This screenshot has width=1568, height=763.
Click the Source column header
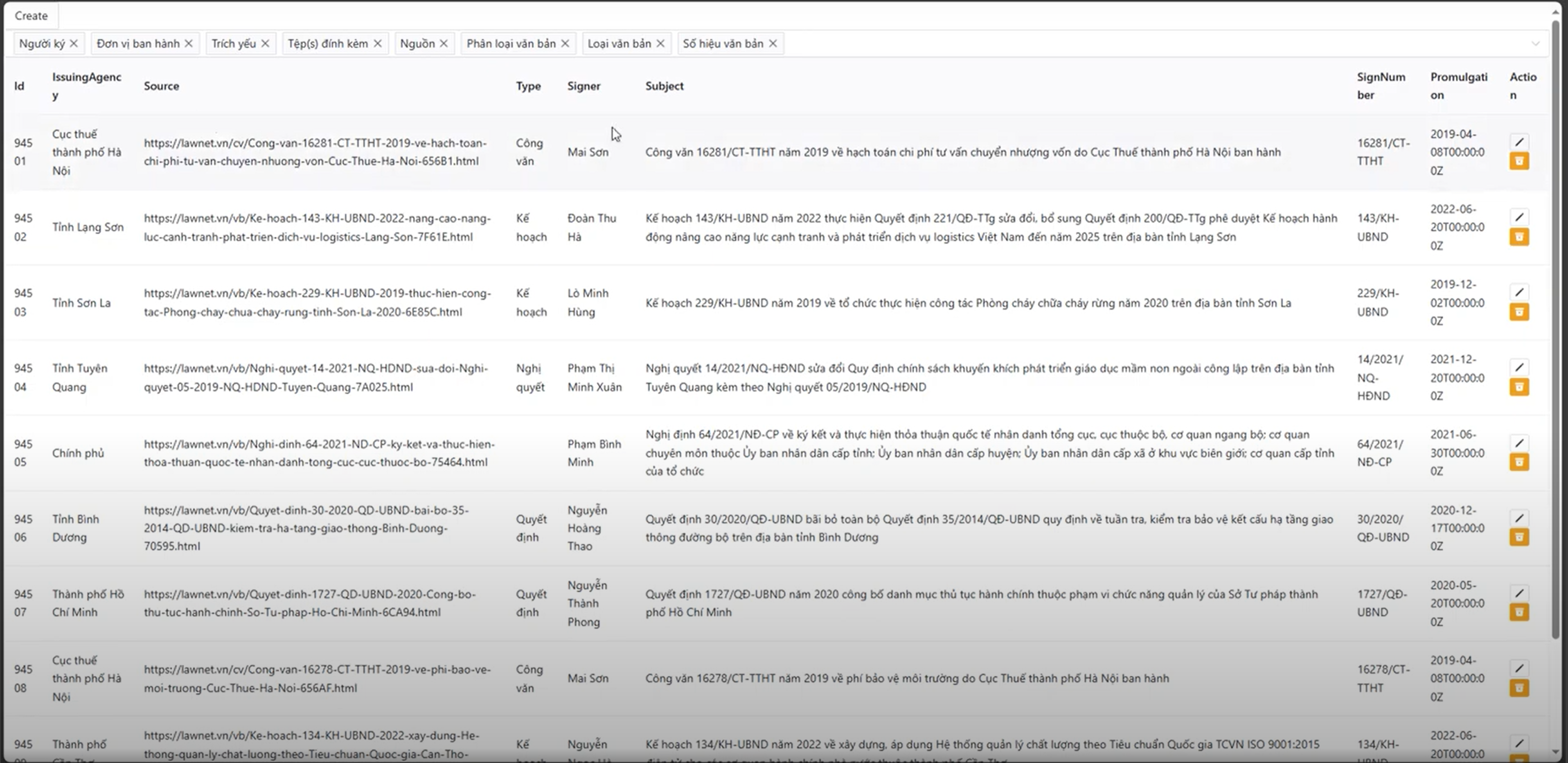[x=161, y=86]
